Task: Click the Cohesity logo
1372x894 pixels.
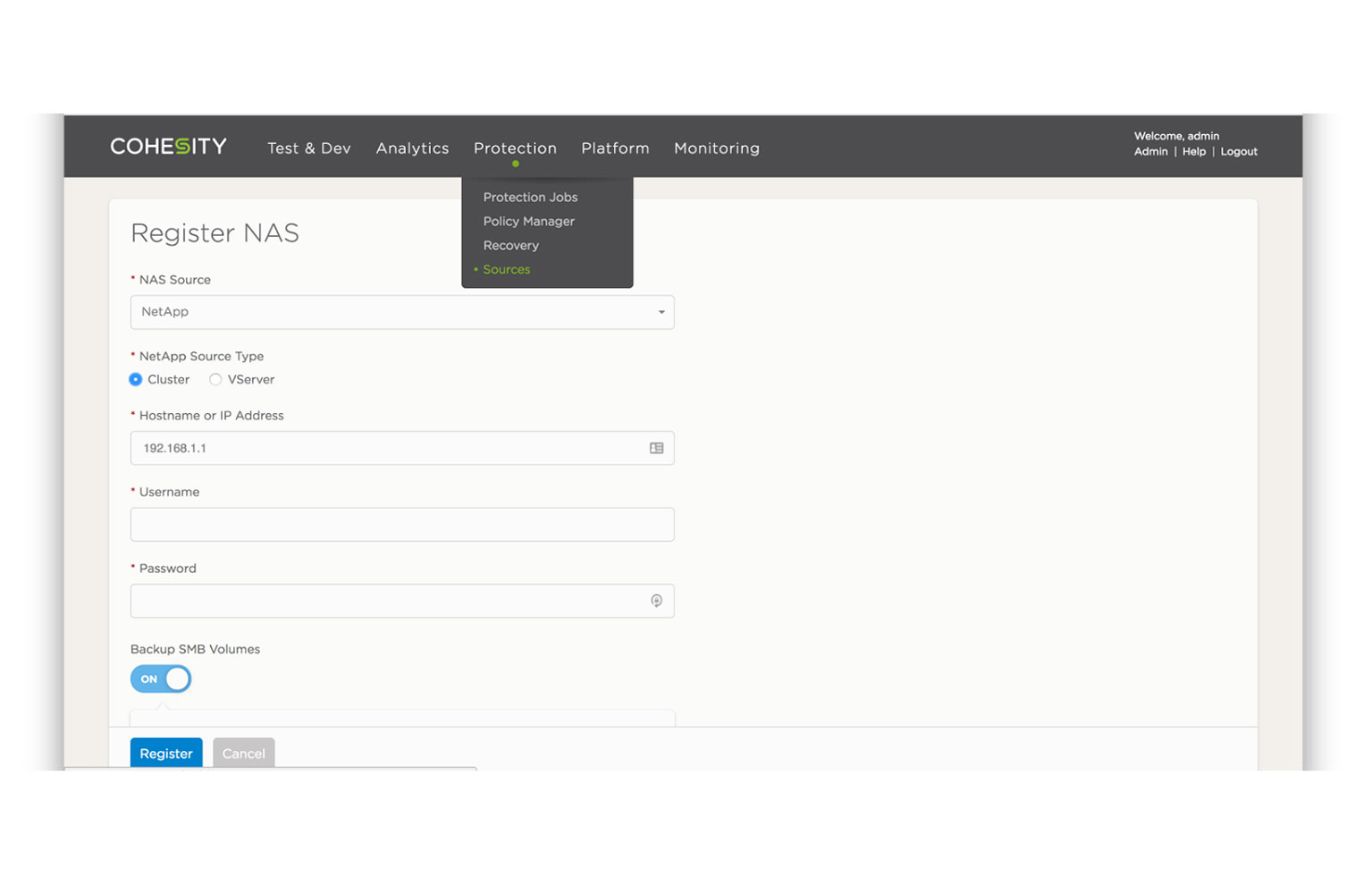Action: (168, 147)
